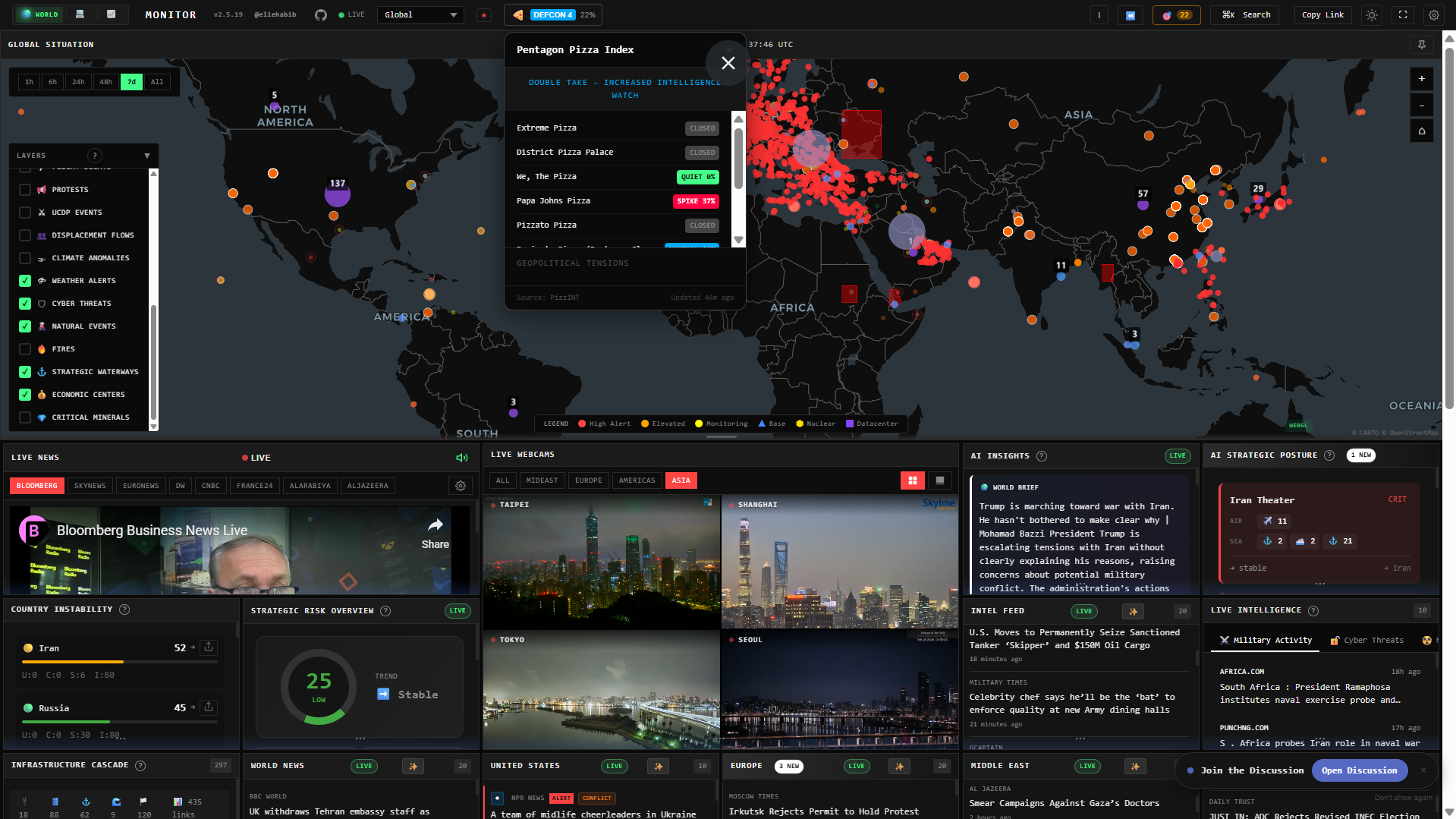Pin the Global Situation map panel
The width and height of the screenshot is (1456, 819).
[1422, 45]
